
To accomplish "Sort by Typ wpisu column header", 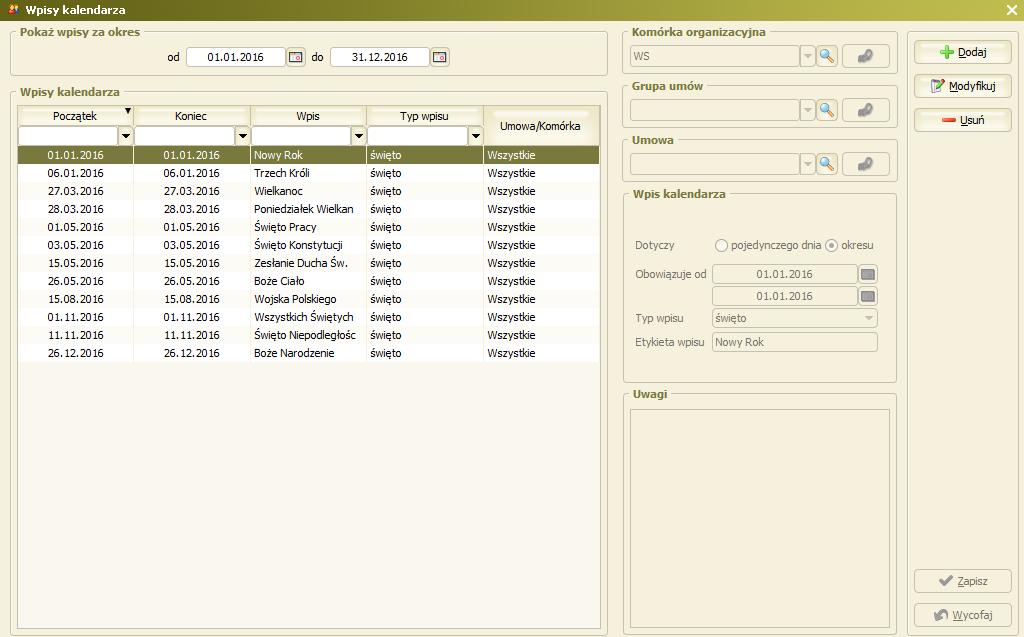I will (x=424, y=116).
